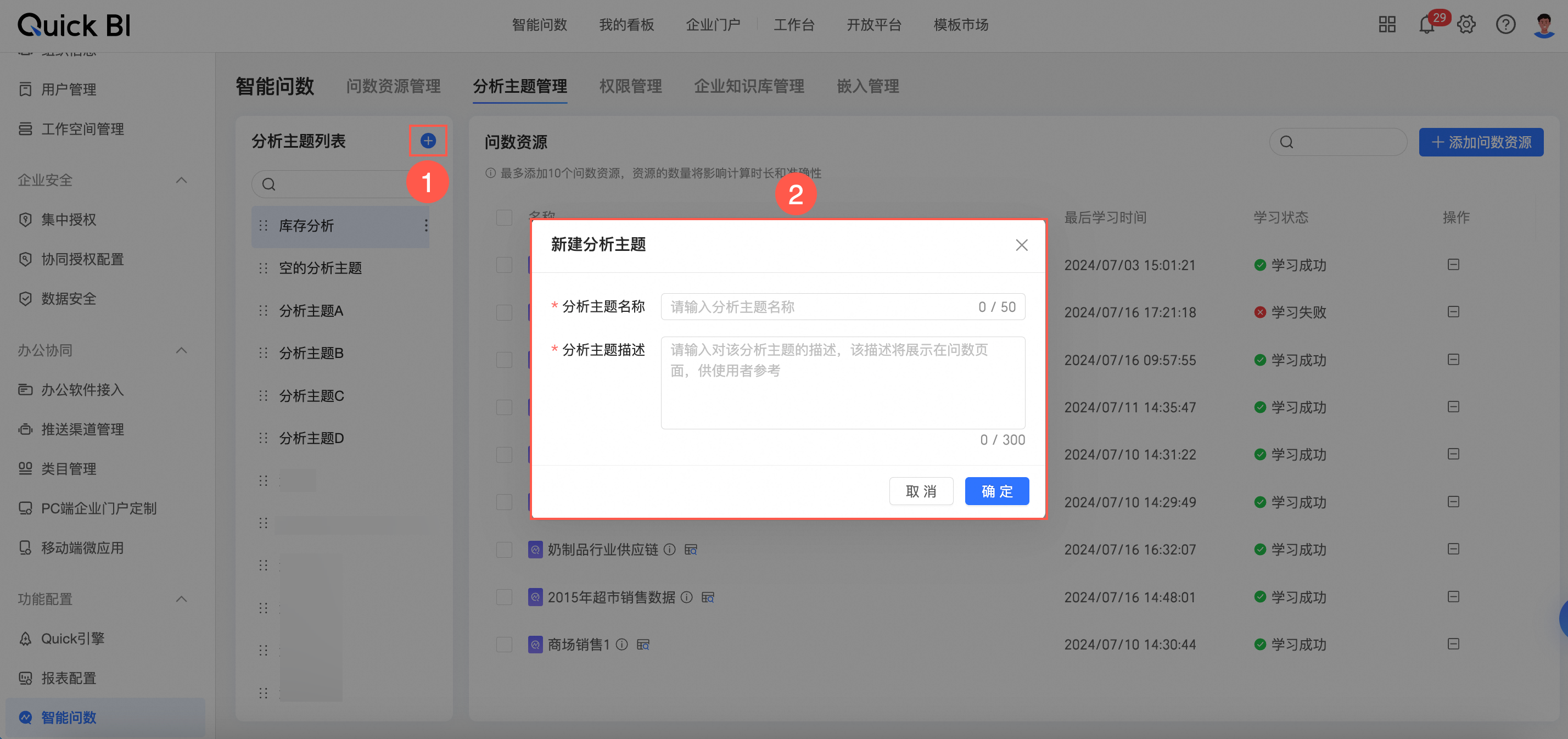Switch to 企业知识库管理 tab
The image size is (1568, 739).
coord(749,86)
